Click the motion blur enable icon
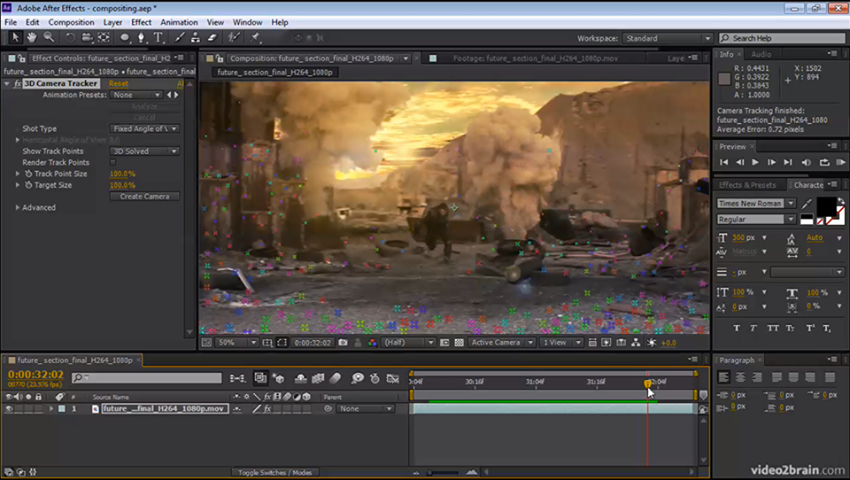 (336, 378)
